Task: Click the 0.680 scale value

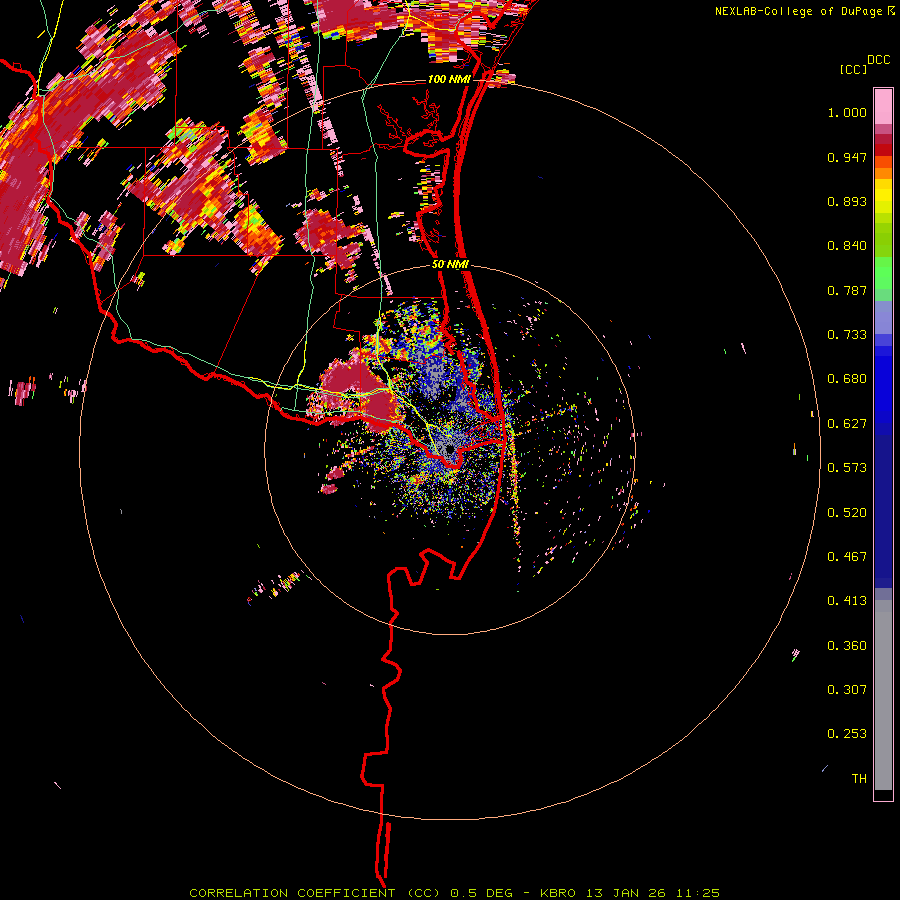Action: pyautogui.click(x=847, y=379)
